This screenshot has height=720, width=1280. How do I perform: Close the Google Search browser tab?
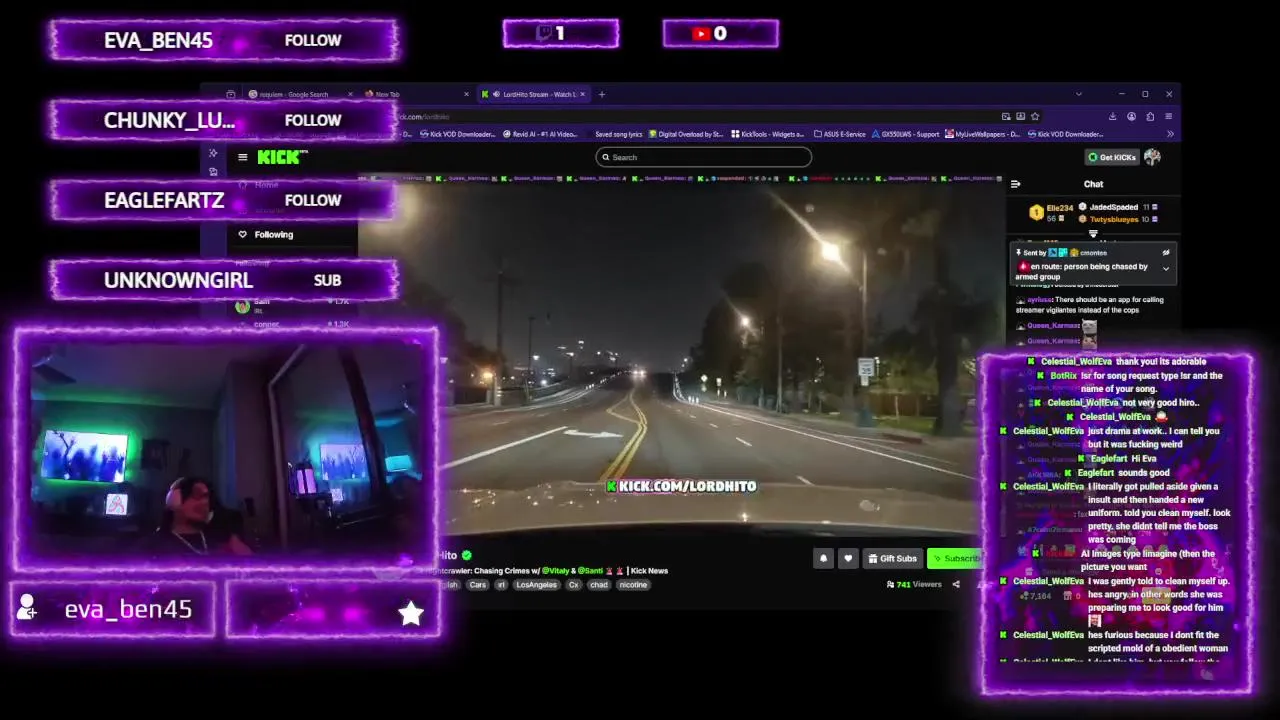pyautogui.click(x=350, y=94)
